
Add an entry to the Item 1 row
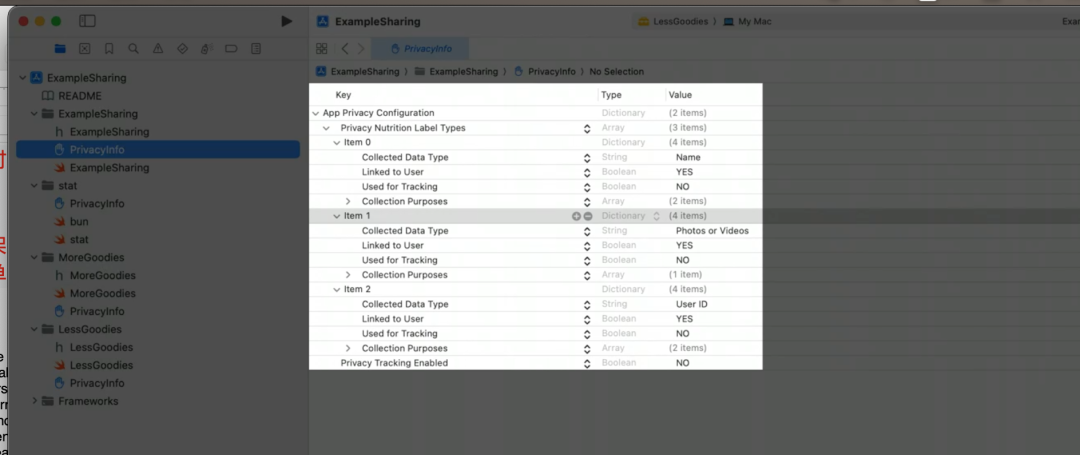point(577,216)
